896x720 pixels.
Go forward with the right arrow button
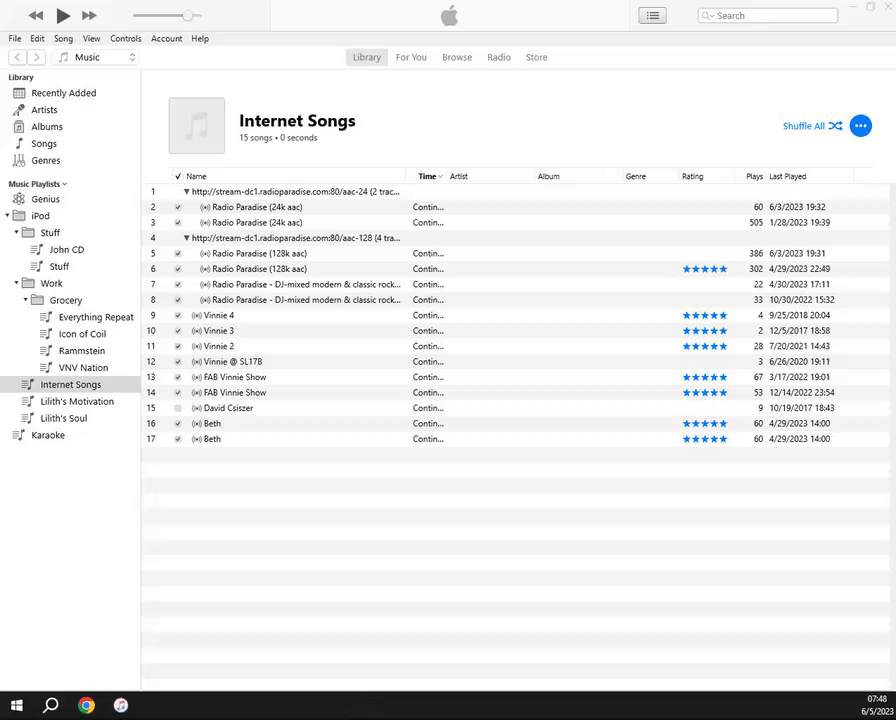pyautogui.click(x=37, y=57)
